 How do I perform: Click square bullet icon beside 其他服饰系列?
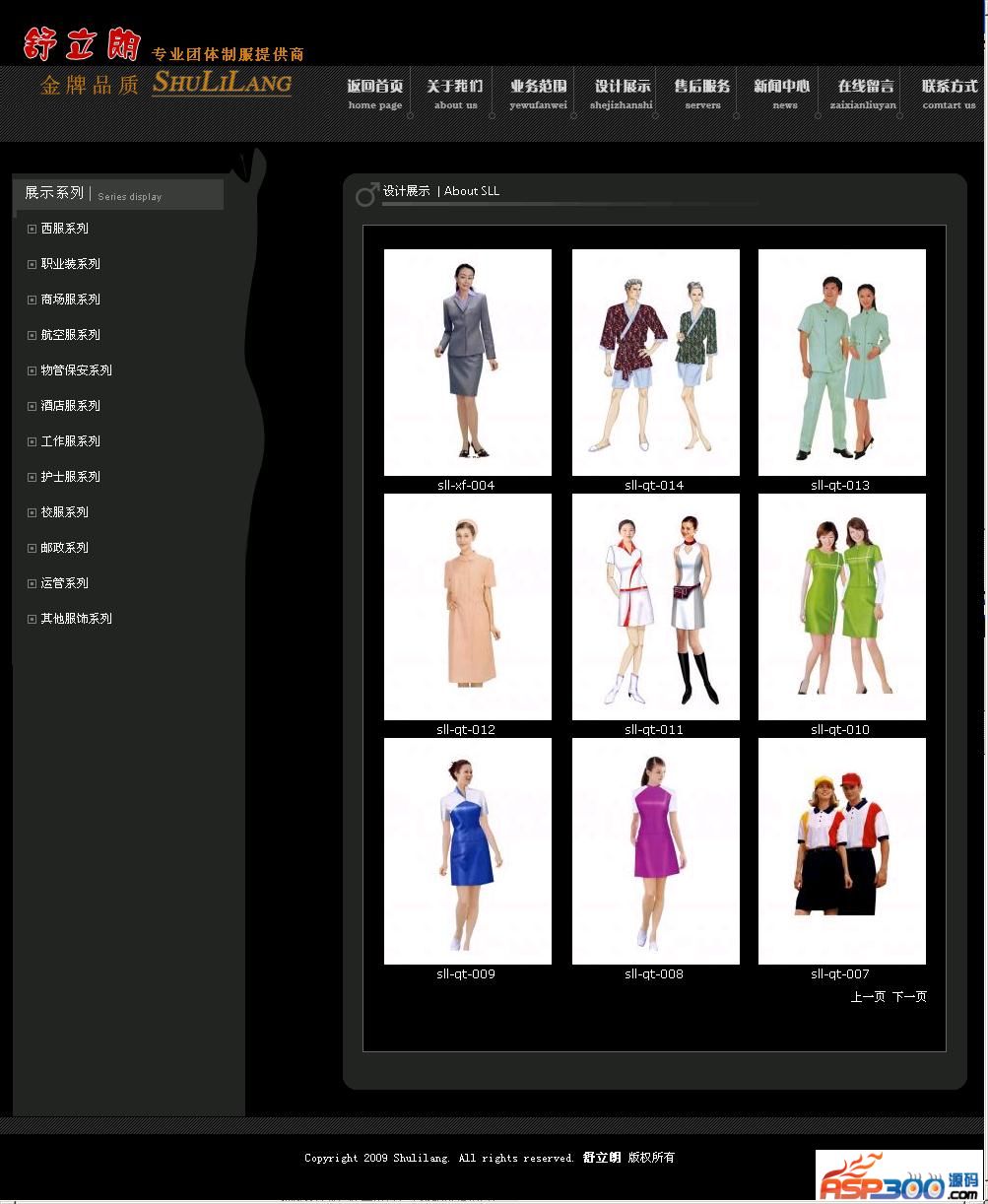point(32,619)
